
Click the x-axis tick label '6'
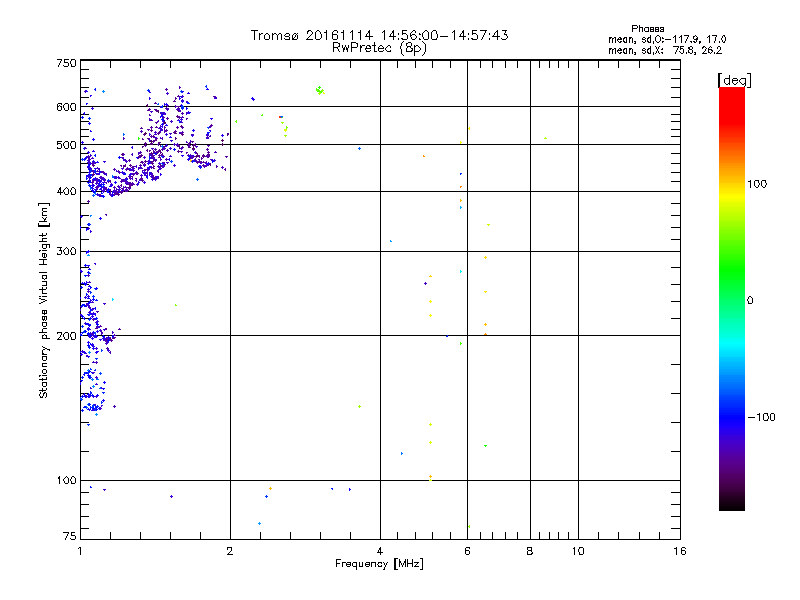(x=467, y=551)
